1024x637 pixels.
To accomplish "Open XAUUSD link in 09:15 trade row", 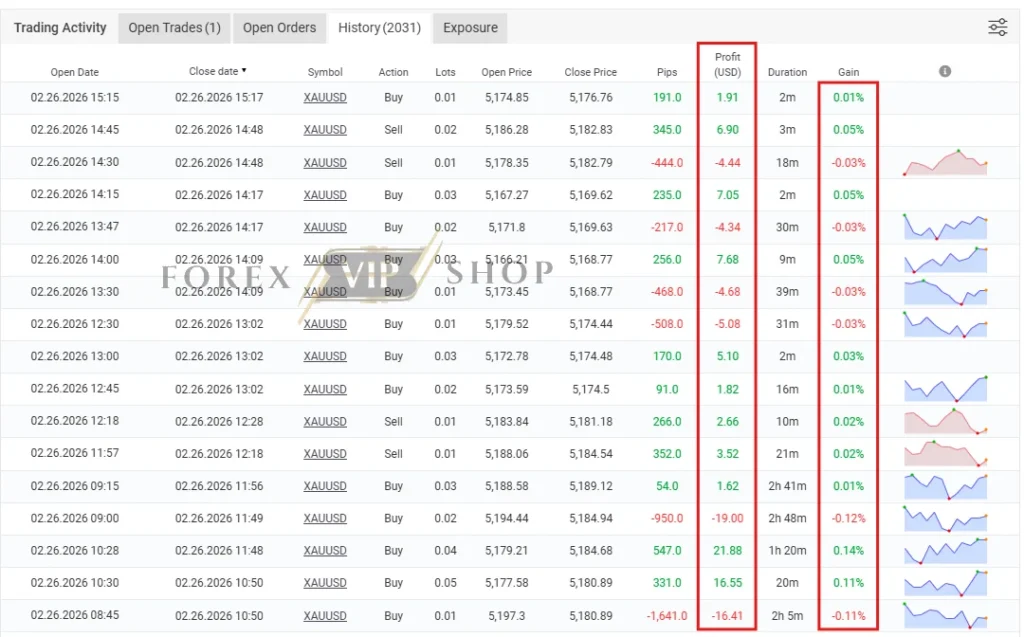I will click(x=325, y=486).
